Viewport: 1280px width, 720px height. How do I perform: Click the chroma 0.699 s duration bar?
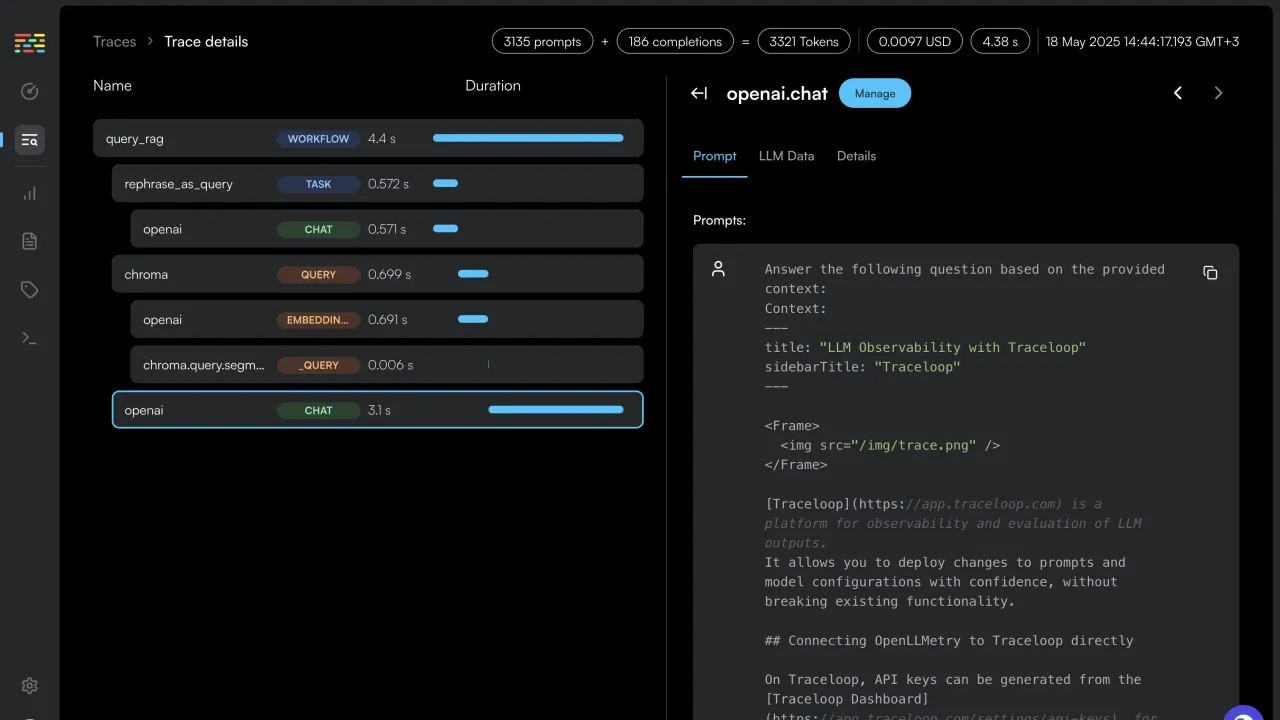(x=473, y=274)
